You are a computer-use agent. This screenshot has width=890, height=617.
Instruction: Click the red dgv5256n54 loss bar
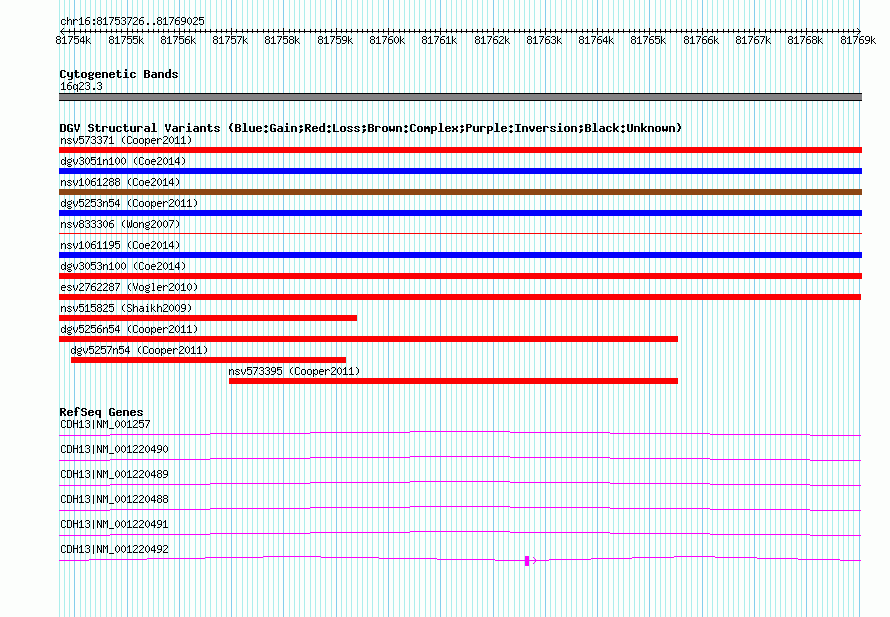(368, 339)
